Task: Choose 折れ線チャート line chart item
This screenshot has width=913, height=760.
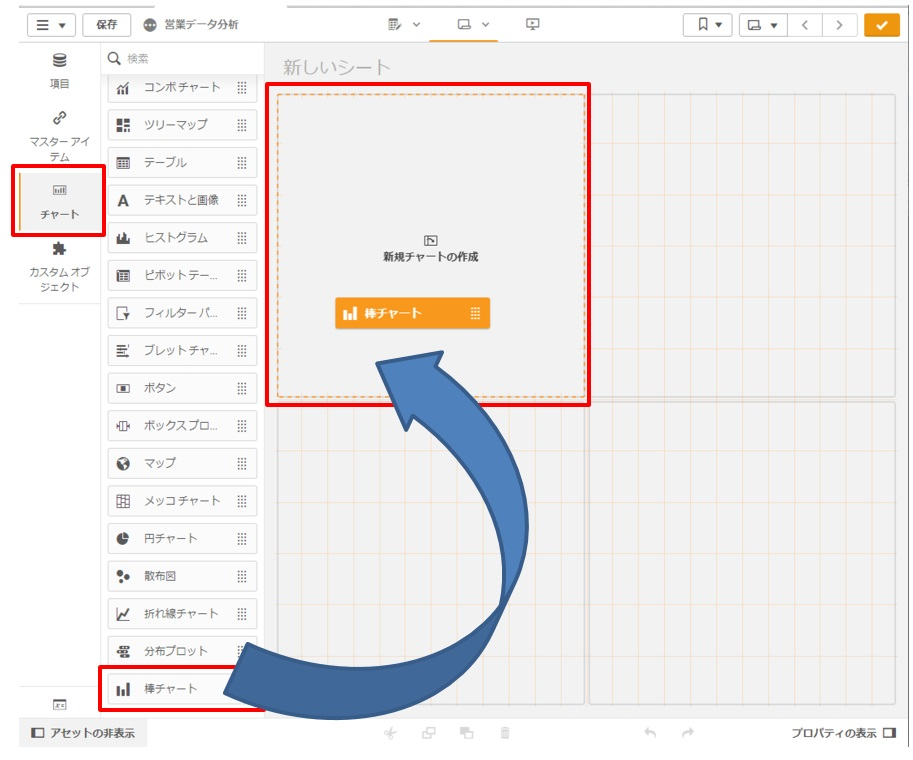Action: [182, 614]
